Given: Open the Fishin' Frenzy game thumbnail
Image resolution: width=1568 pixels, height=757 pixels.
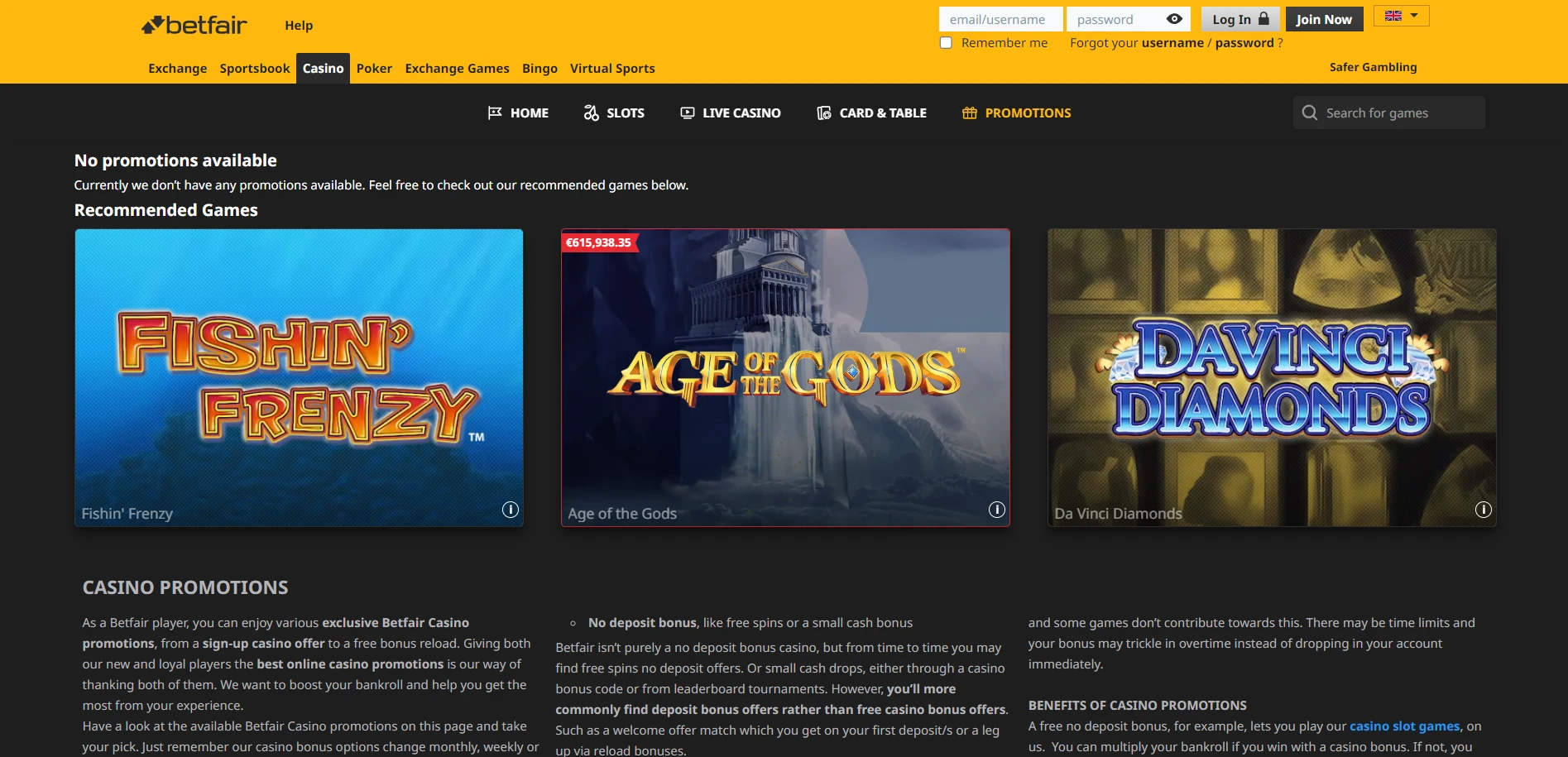Looking at the screenshot, I should (299, 377).
